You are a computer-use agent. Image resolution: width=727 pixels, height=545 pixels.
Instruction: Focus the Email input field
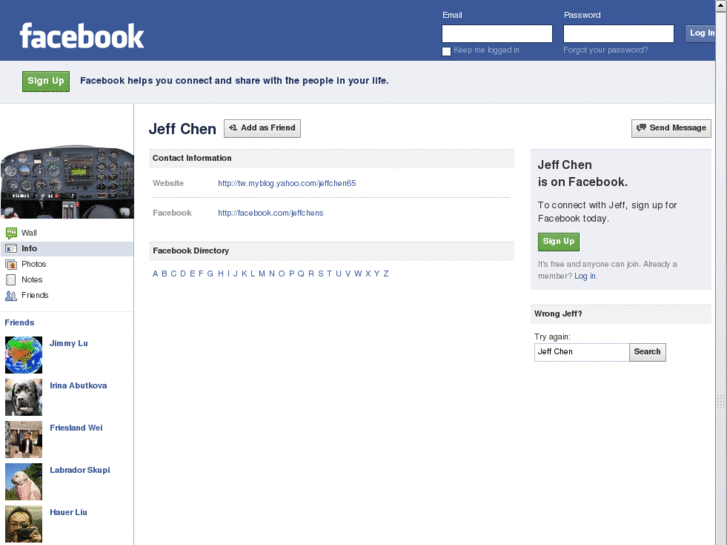click(x=497, y=34)
